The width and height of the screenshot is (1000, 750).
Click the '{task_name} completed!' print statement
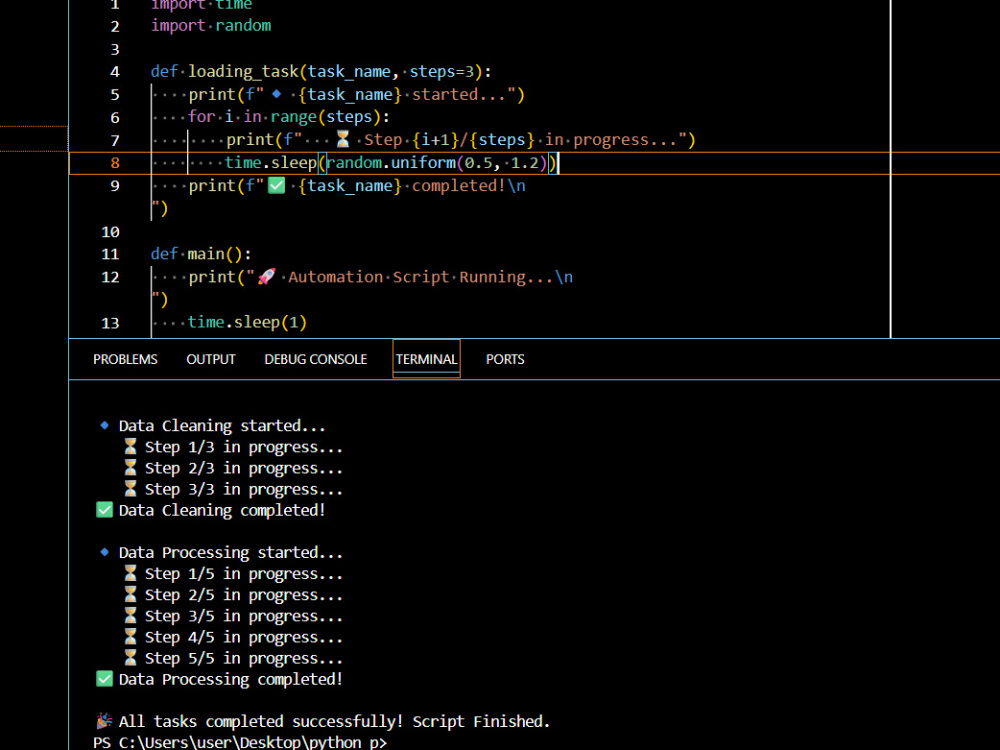click(x=357, y=186)
